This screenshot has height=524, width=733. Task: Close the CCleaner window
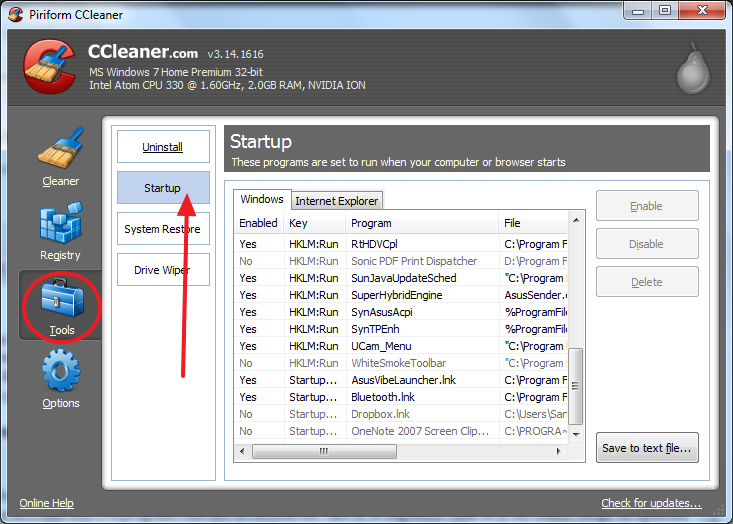coord(702,10)
